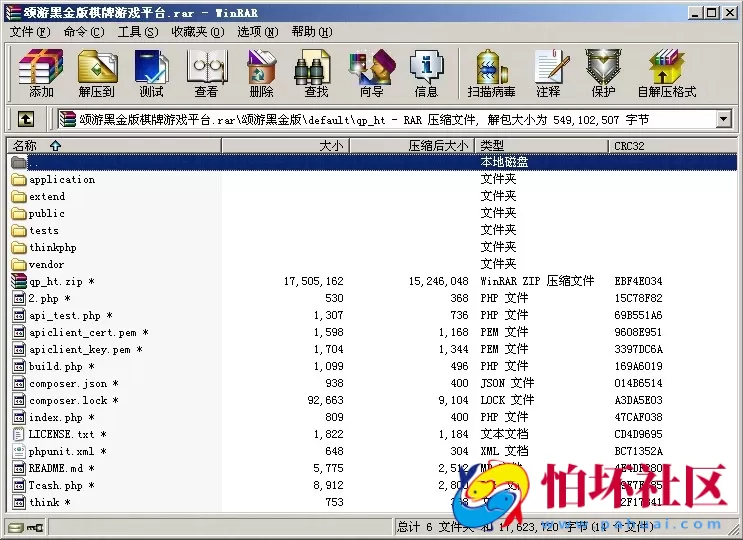The image size is (743, 540).
Task: Click the 'LOCK 文件' type cell
Action: click(507, 400)
